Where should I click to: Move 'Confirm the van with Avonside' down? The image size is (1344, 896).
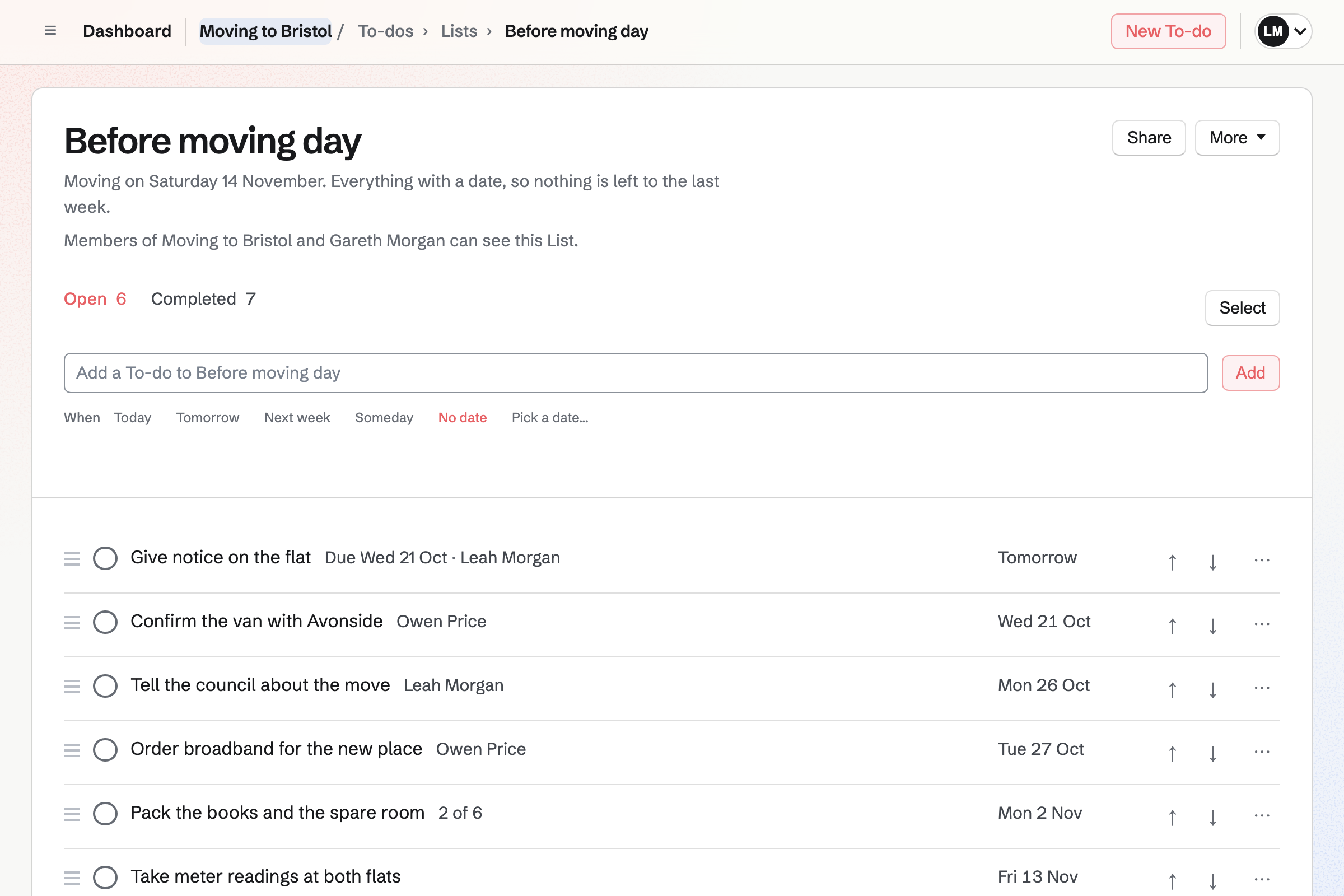click(x=1212, y=625)
